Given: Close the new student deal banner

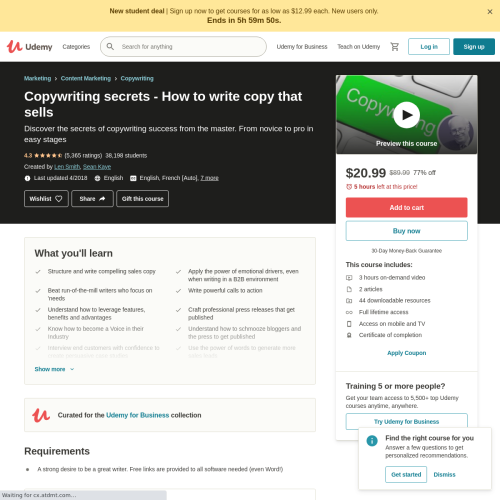Looking at the screenshot, I should (x=490, y=12).
